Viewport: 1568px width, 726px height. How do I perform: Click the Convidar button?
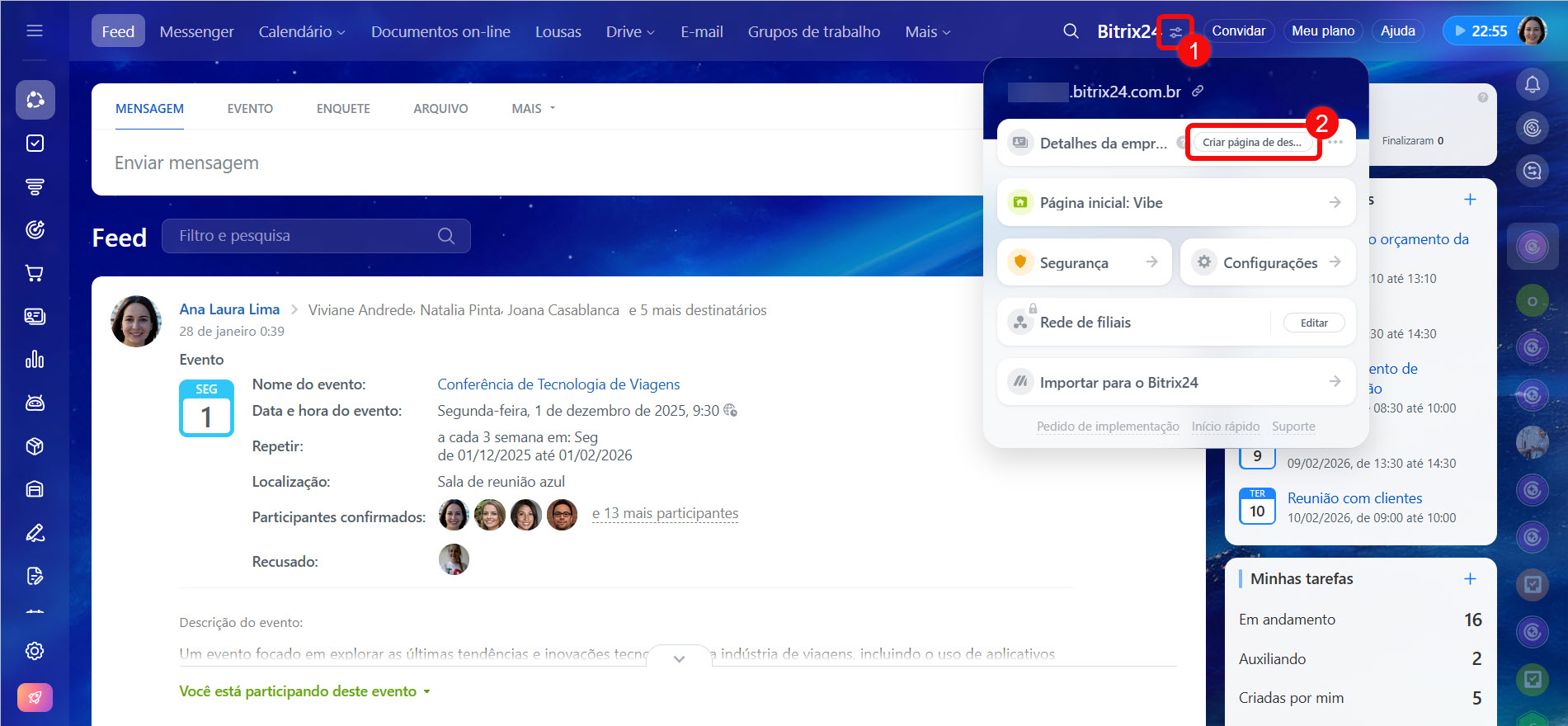[1238, 31]
